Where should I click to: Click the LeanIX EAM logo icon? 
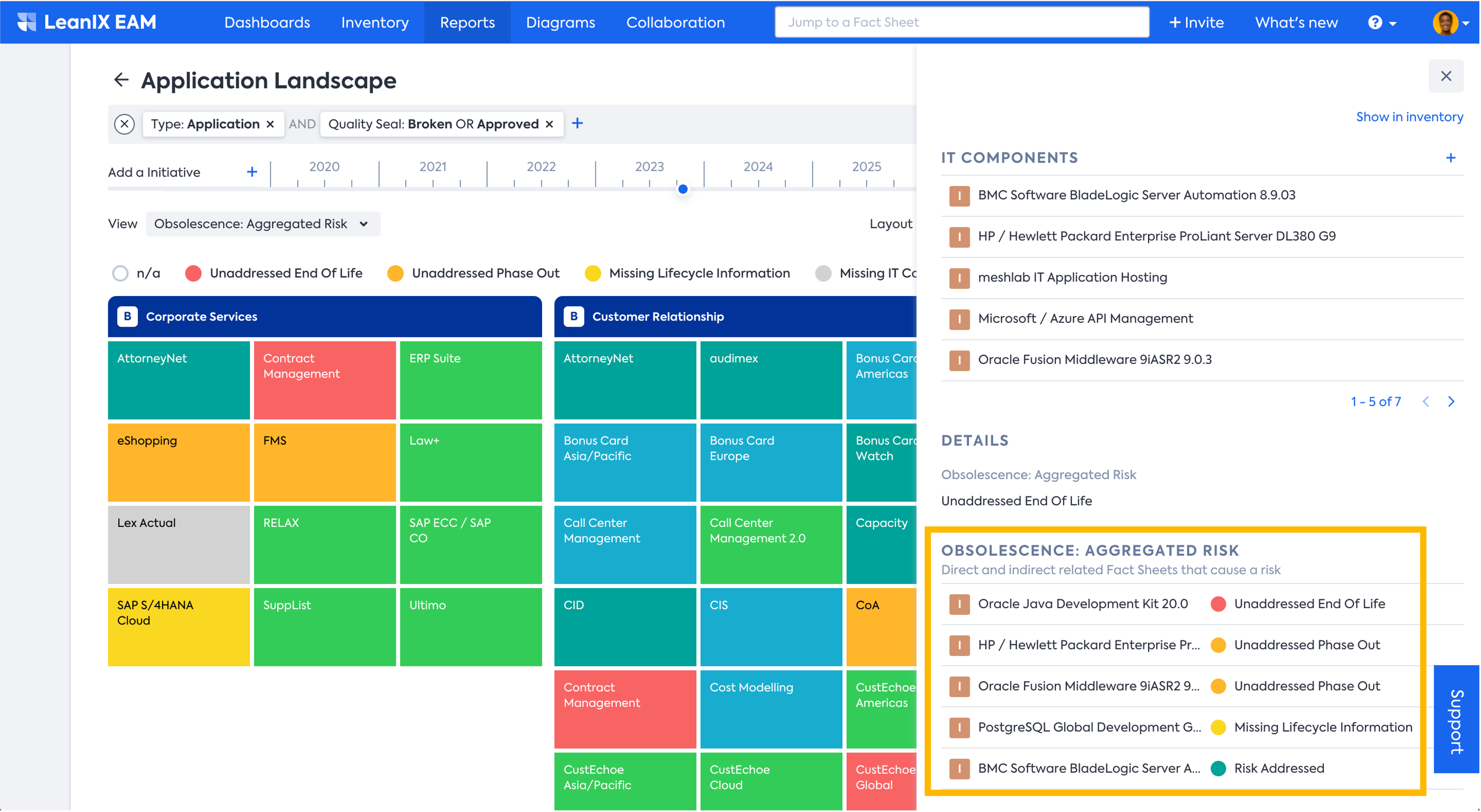(x=26, y=22)
